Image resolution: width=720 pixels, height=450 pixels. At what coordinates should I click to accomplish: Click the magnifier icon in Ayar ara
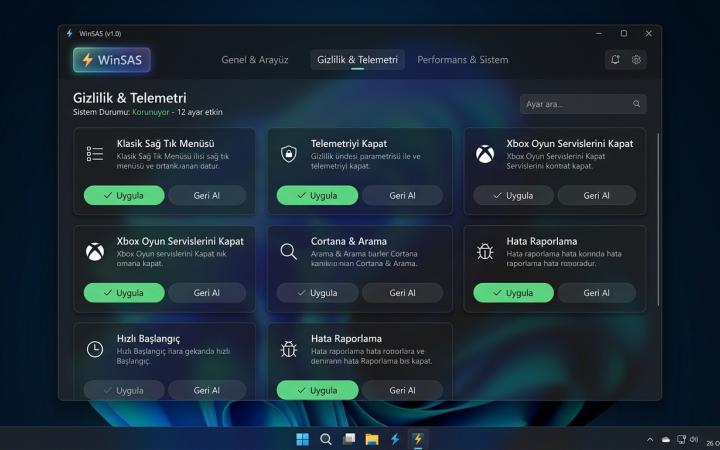click(x=636, y=104)
